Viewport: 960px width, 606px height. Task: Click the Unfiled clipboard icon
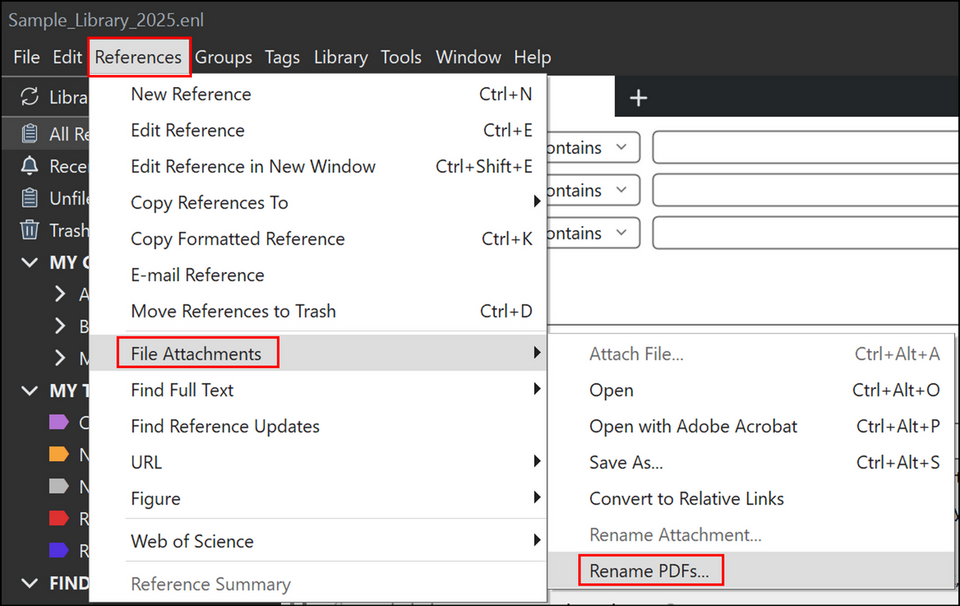click(30, 198)
